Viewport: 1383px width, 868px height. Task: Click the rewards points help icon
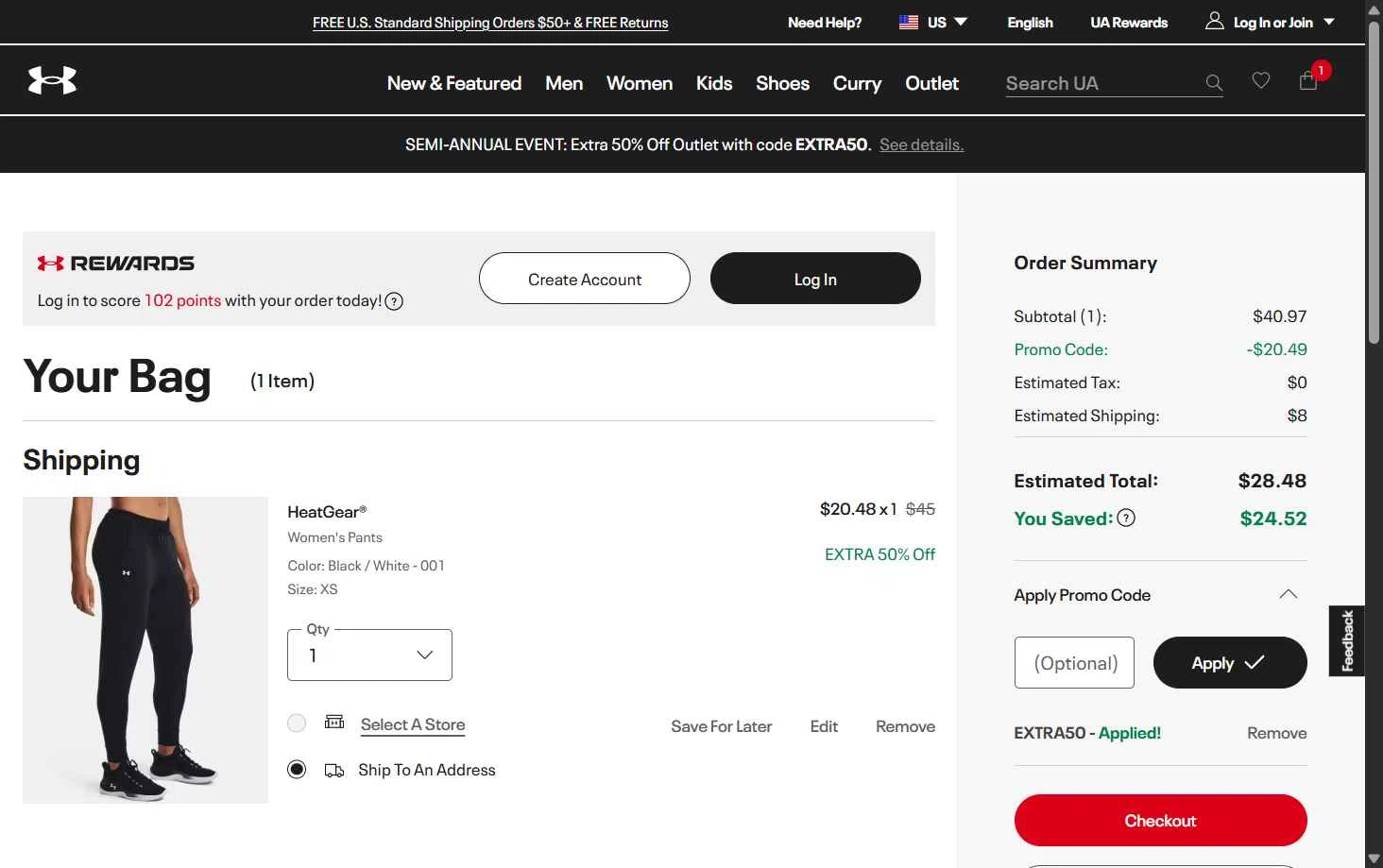(x=394, y=301)
